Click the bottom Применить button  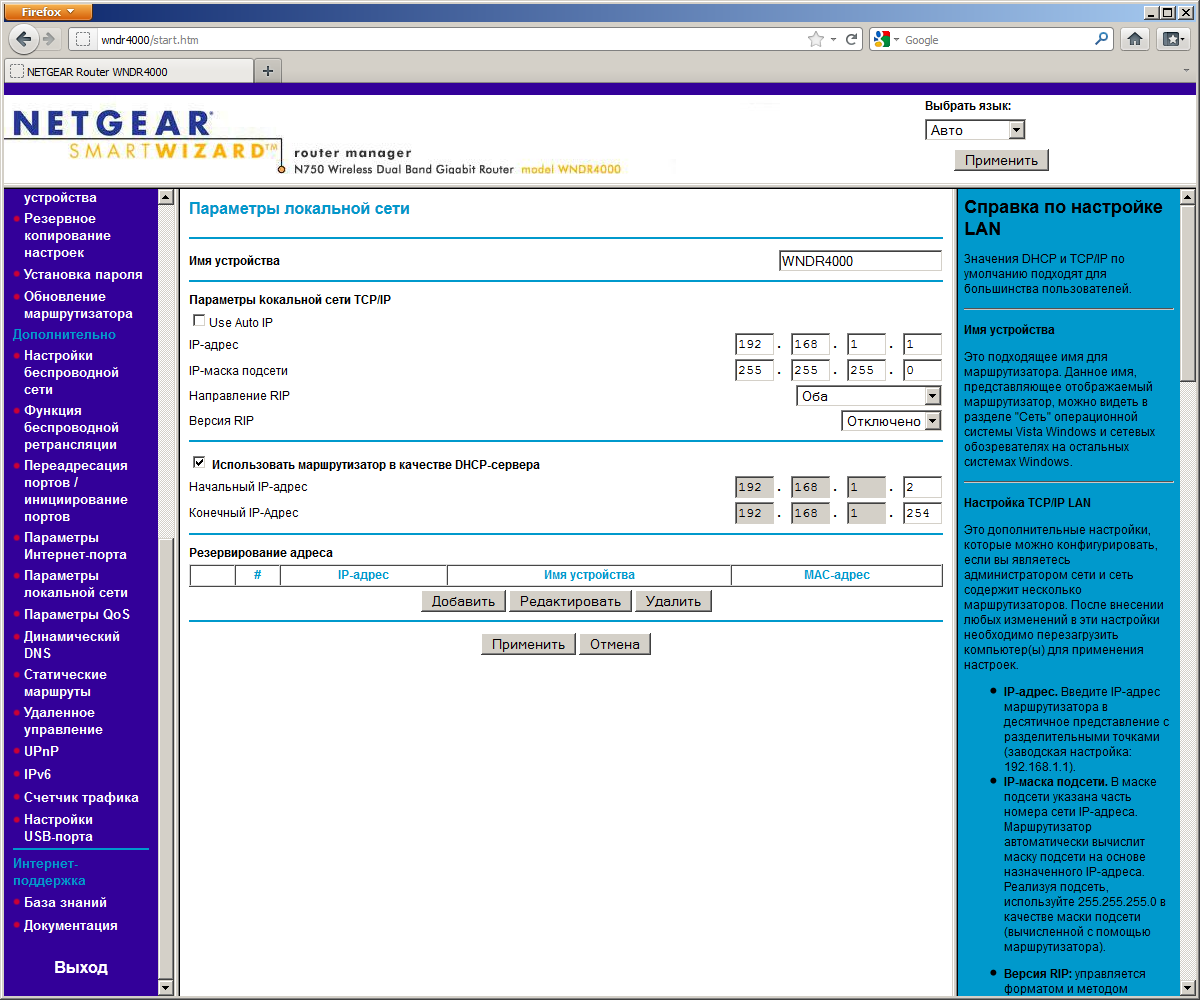point(529,644)
